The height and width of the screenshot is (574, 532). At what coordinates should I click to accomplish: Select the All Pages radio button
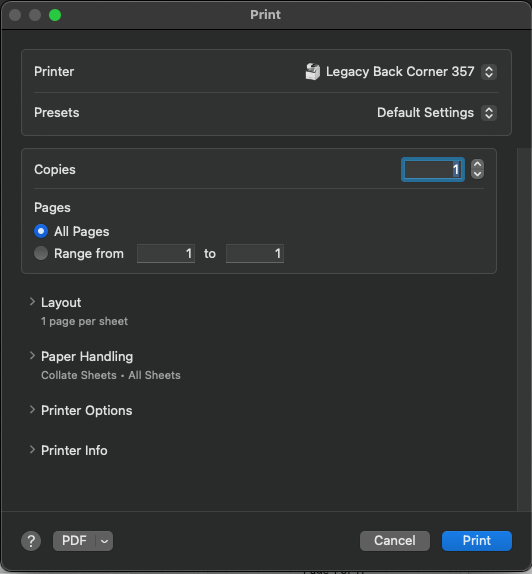click(41, 231)
